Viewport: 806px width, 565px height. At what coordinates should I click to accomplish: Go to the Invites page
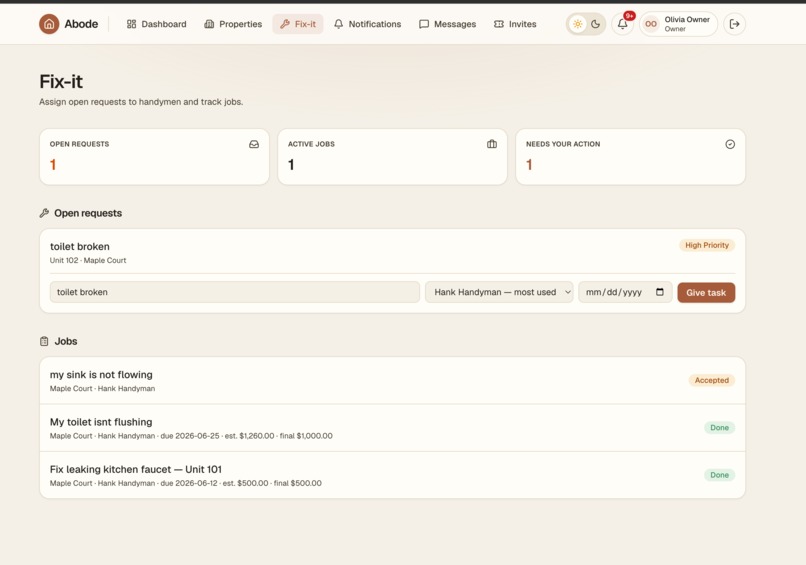point(515,24)
